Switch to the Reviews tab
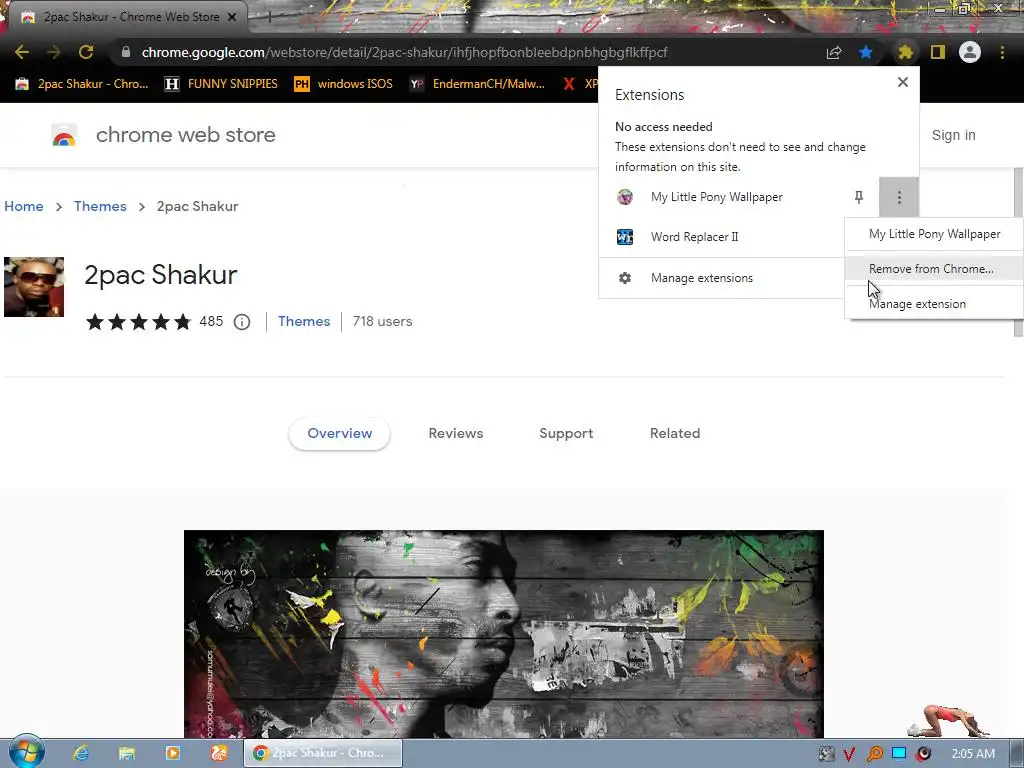The width and height of the screenshot is (1024, 768). point(456,434)
